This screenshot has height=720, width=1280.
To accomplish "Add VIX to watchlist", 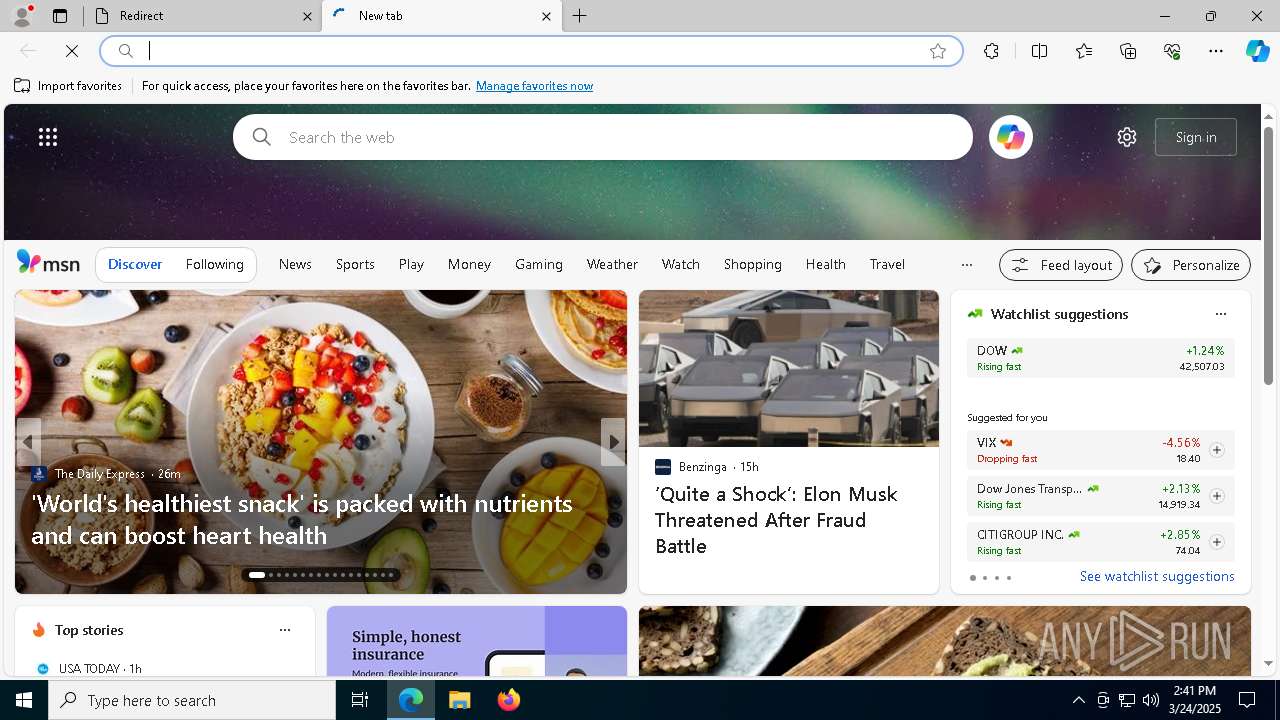I will tap(1216, 450).
